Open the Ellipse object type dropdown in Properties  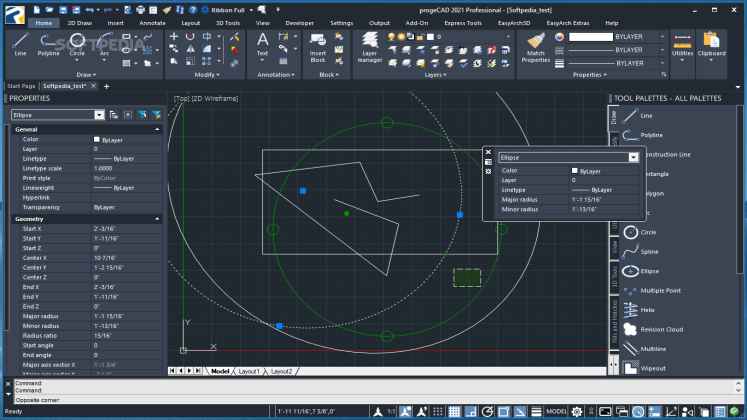[x=97, y=115]
